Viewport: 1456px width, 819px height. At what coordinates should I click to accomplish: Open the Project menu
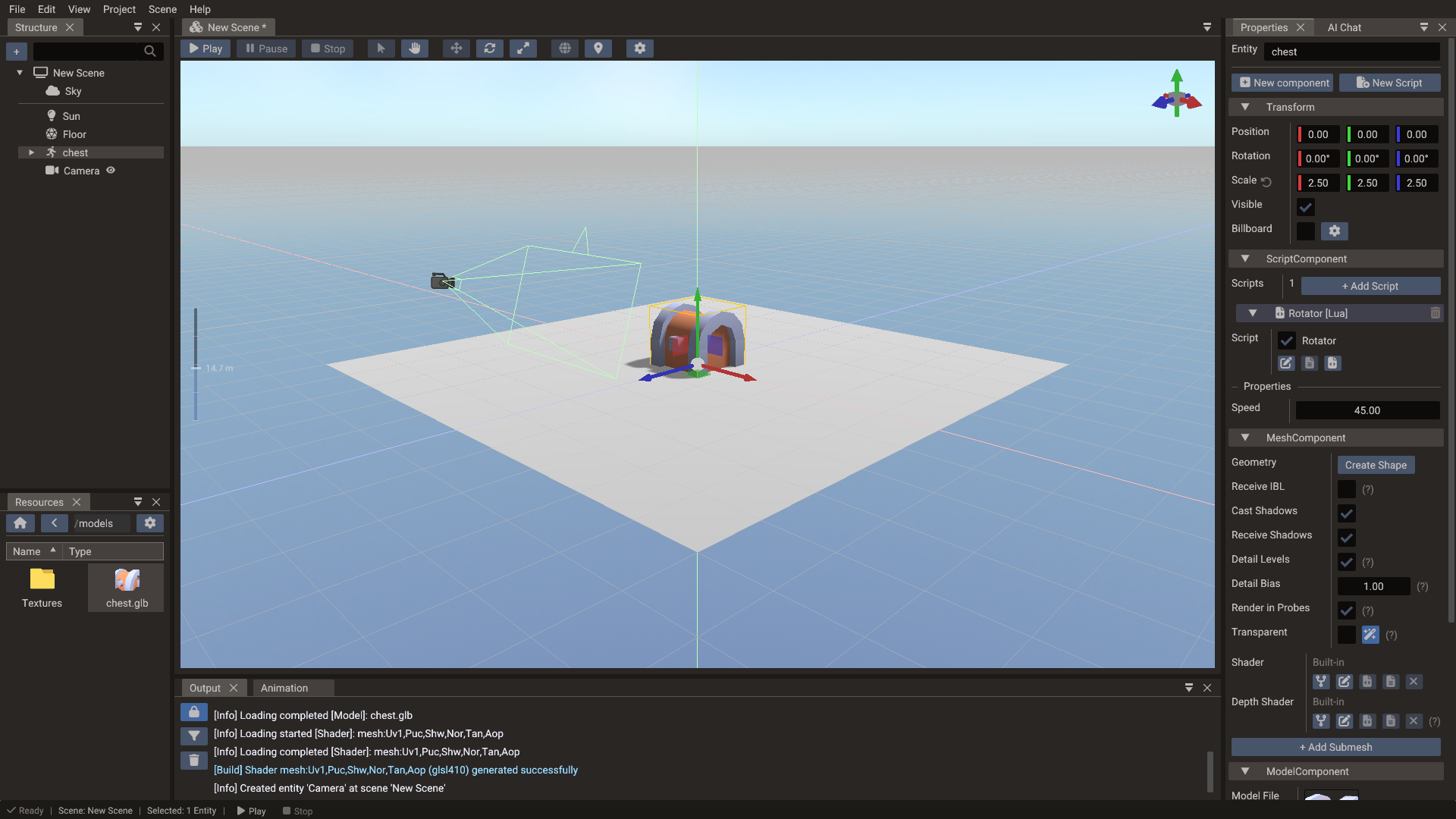pos(119,9)
